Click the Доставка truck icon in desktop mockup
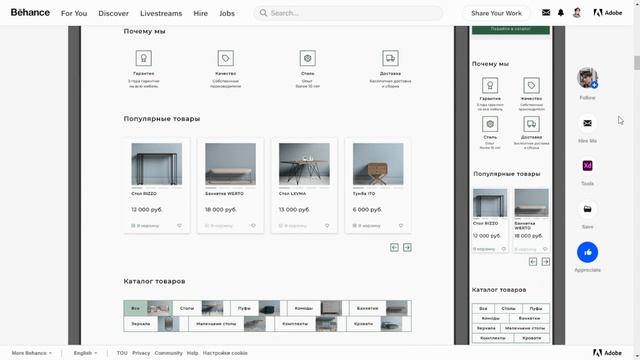Screen dimensions: 640x360 click(390, 58)
